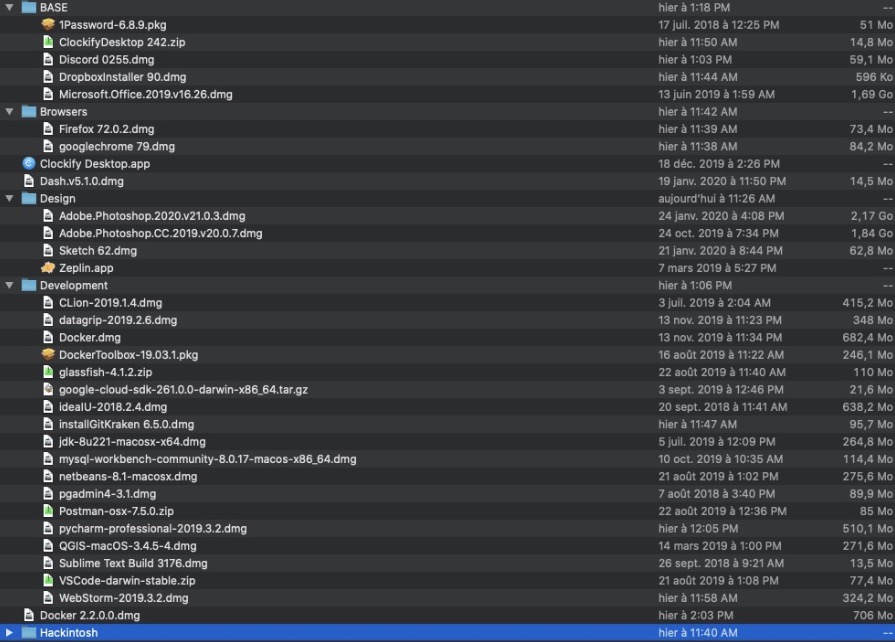Click the glassfish zip file icon
This screenshot has width=895, height=642.
point(48,372)
